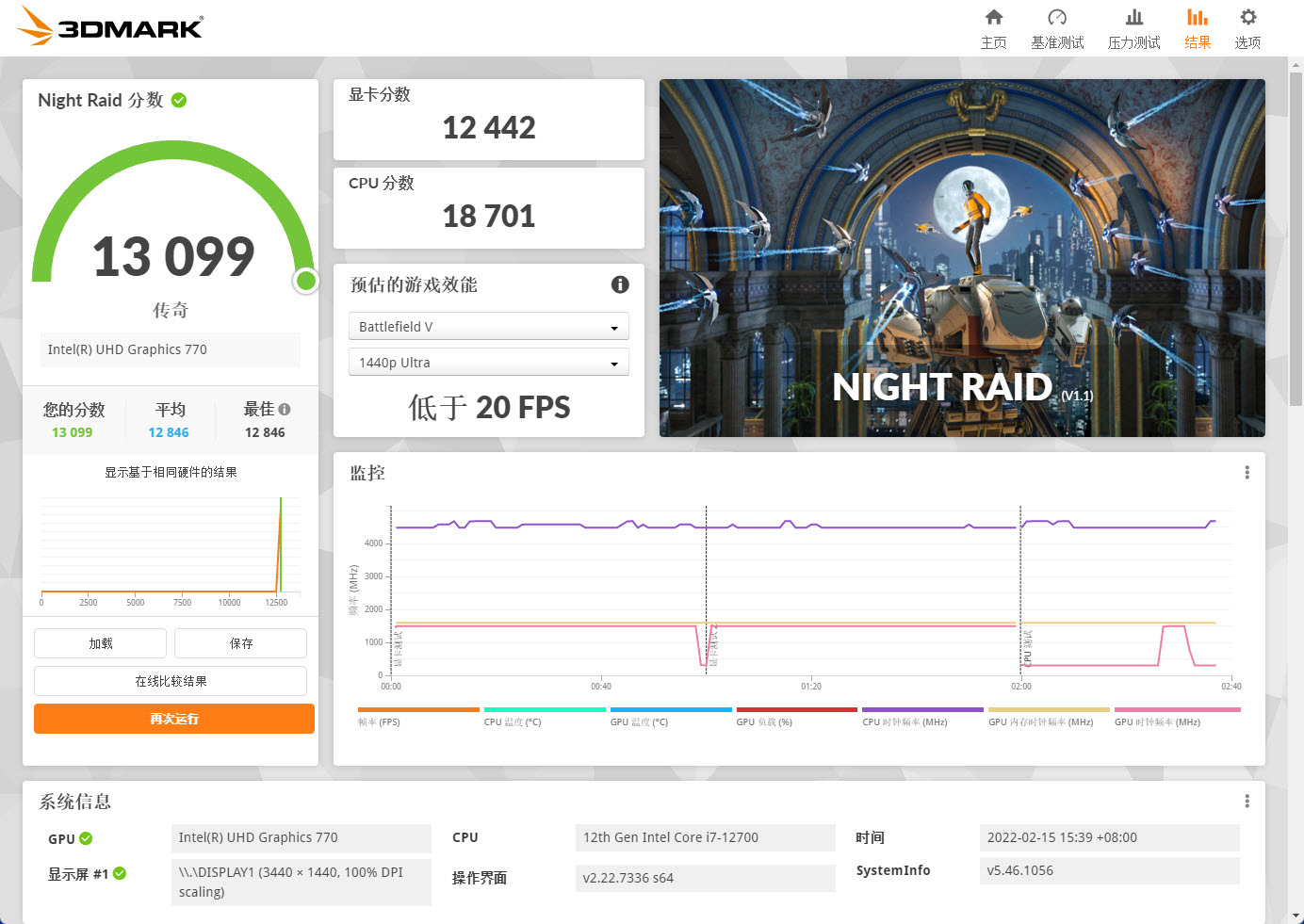1304x924 pixels.
Task: Select the 结果 tab
Action: pos(1198,28)
